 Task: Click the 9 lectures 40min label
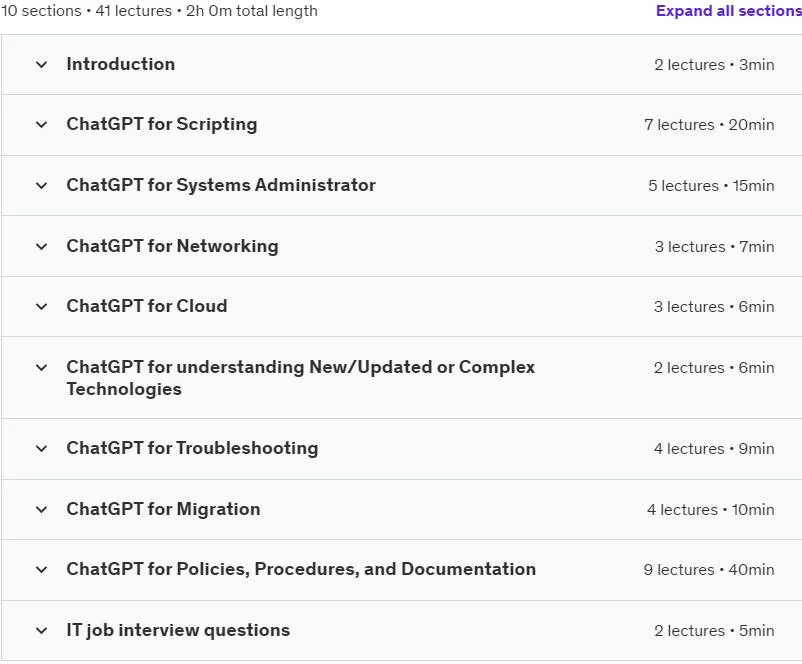709,570
